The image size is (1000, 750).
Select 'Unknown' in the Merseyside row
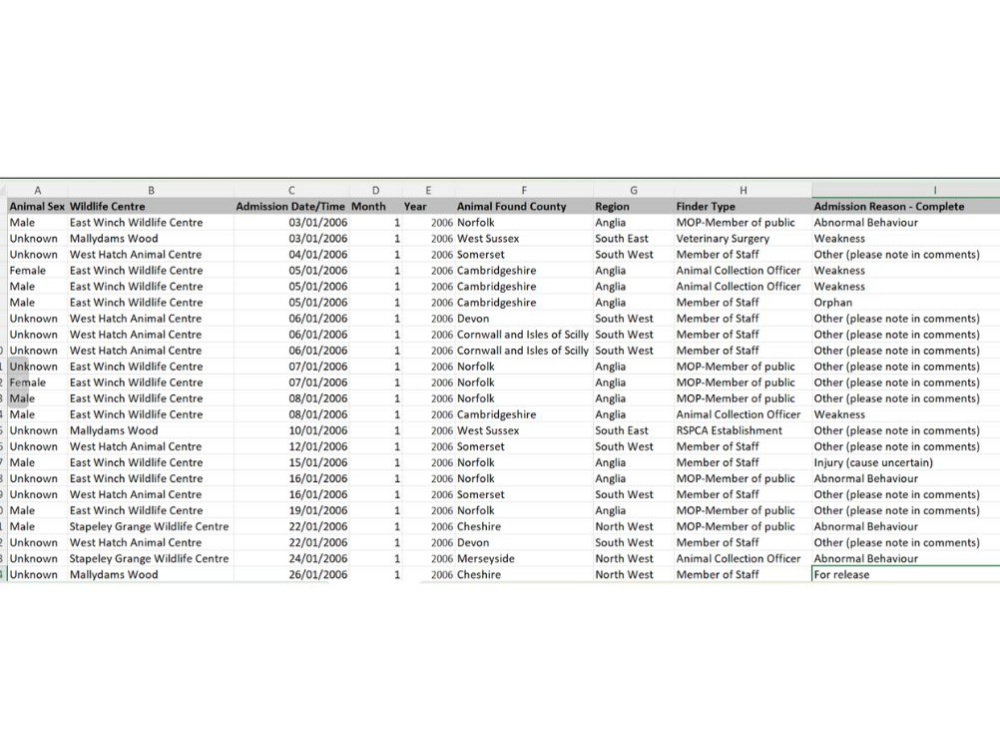(37, 559)
